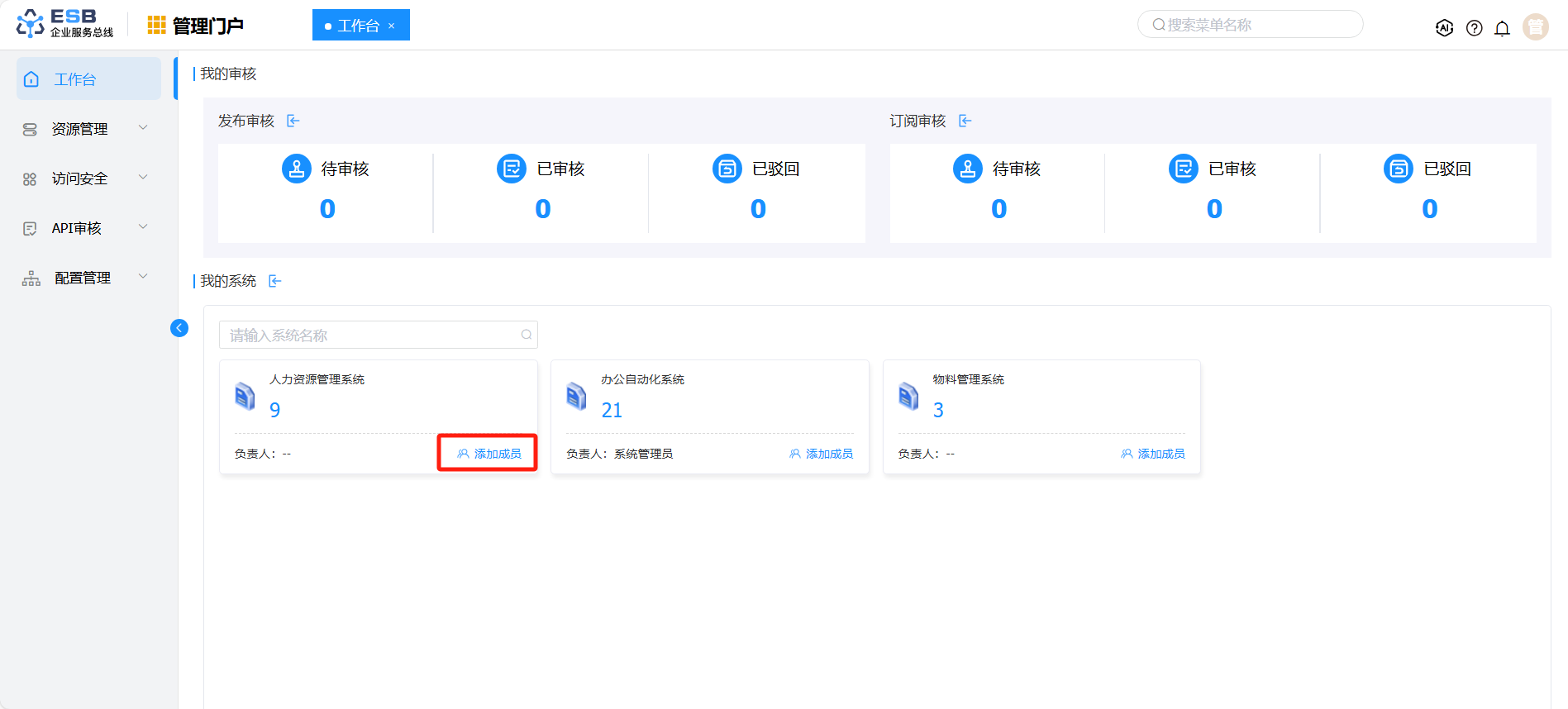Click the notification bell icon
Image resolution: width=1568 pixels, height=709 pixels.
click(x=1502, y=28)
